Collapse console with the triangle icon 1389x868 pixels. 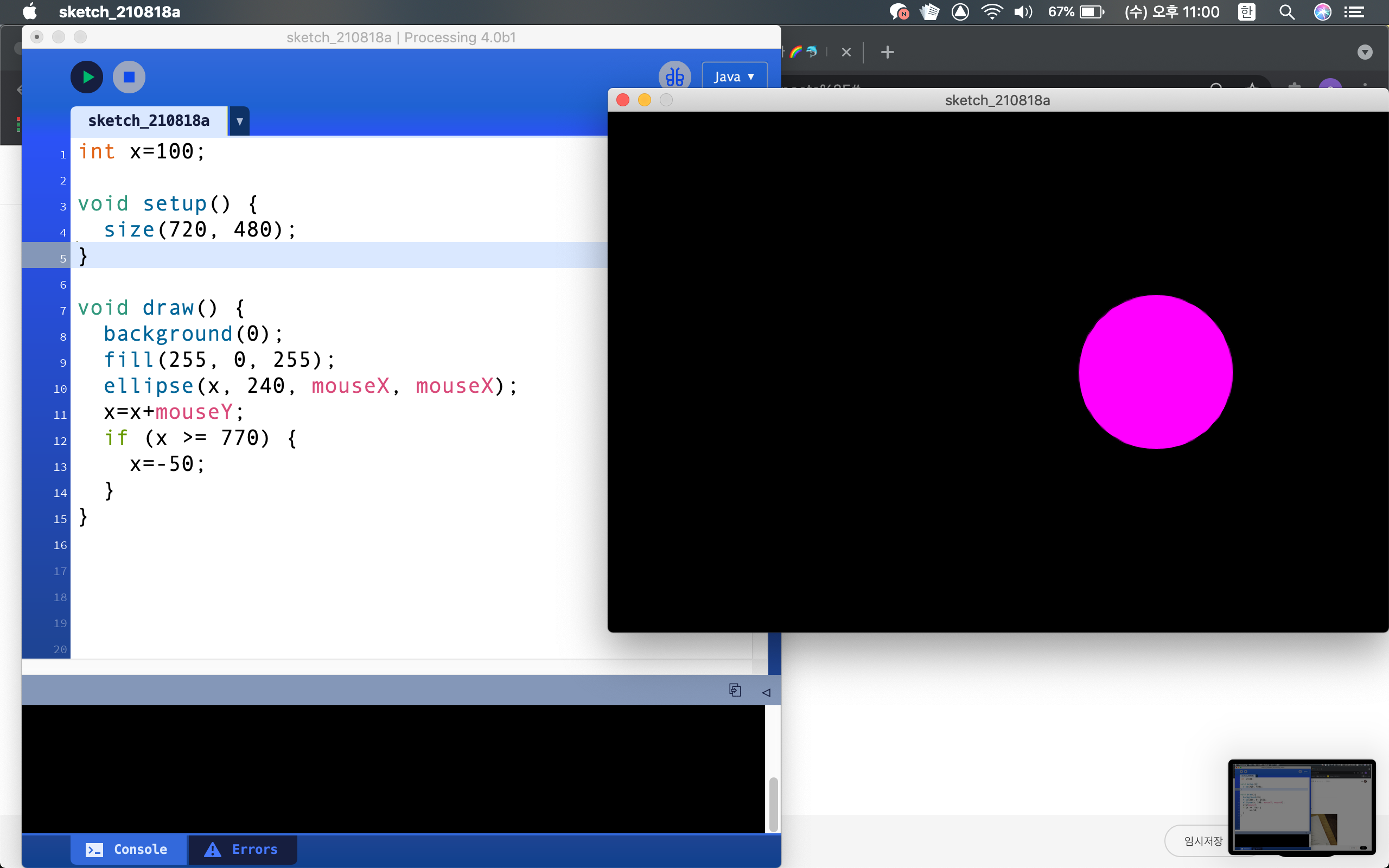coord(766,692)
